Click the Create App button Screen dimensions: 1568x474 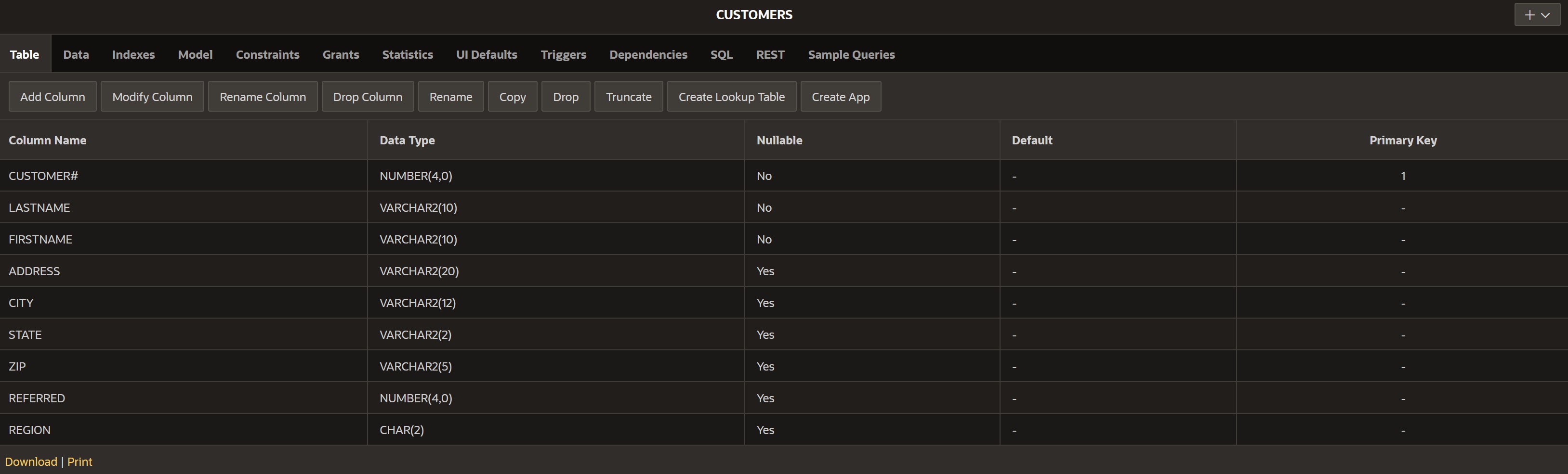pos(841,97)
